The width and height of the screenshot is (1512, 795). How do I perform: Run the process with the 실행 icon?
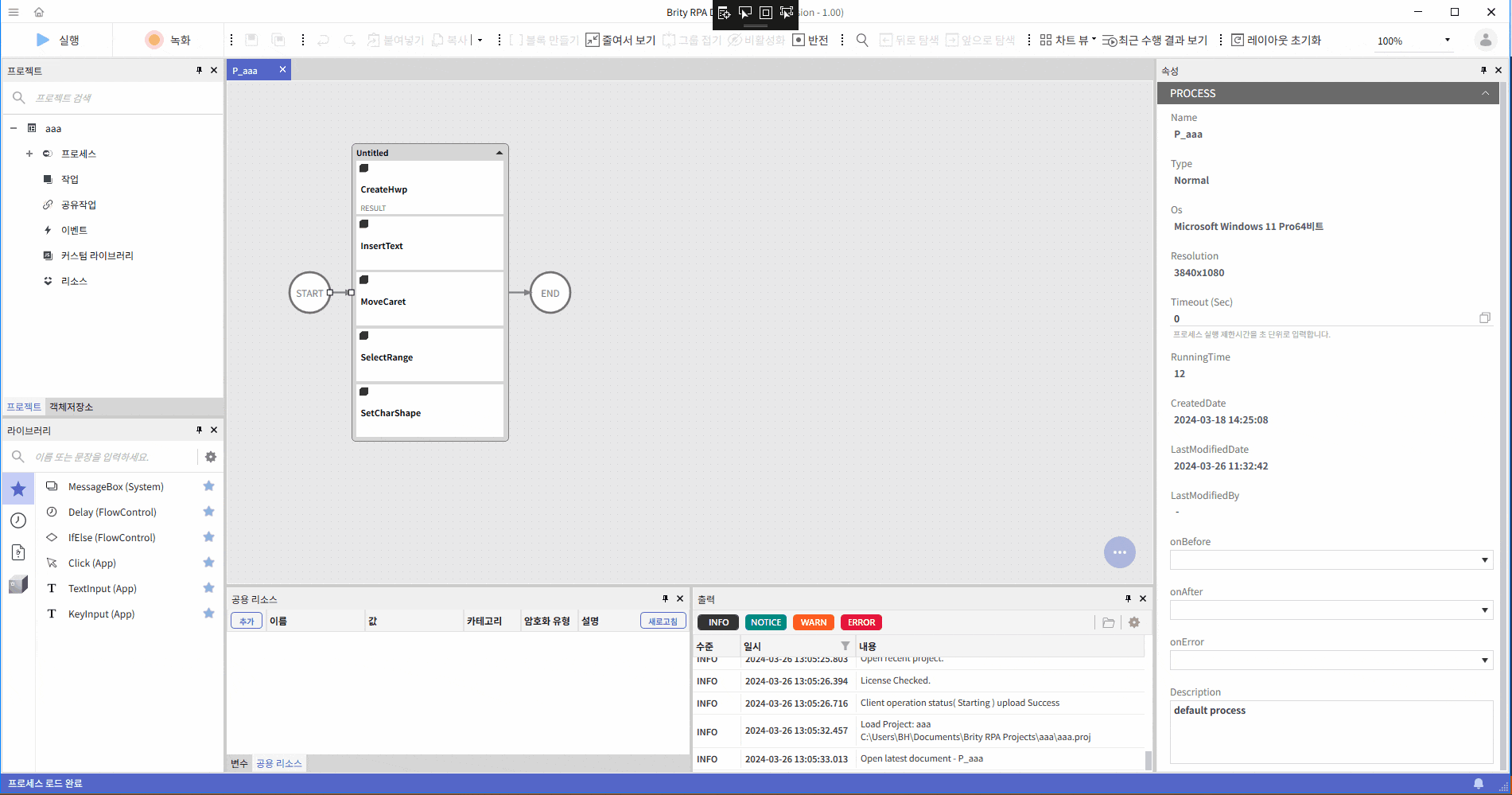coord(42,40)
